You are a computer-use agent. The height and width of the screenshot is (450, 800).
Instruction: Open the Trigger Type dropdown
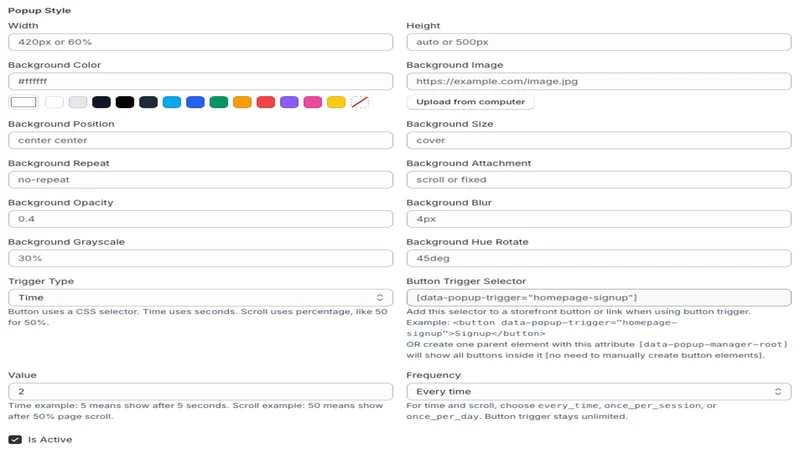(x=201, y=297)
